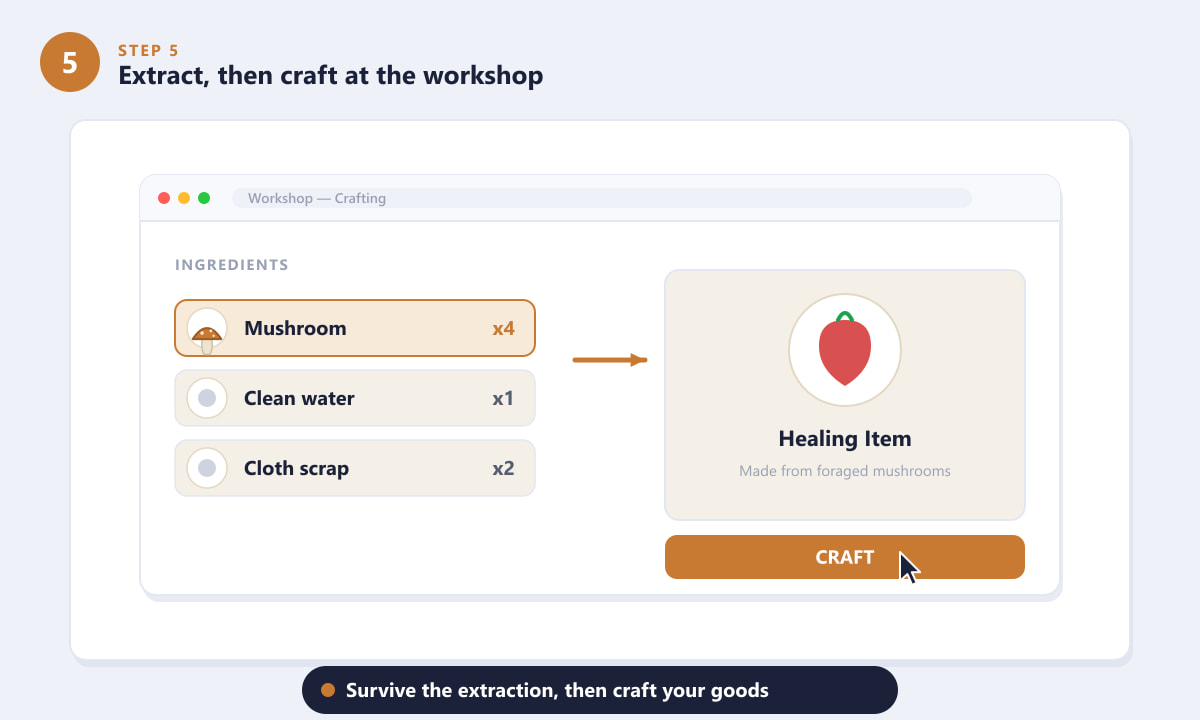The image size is (1200, 720).
Task: Click the green window maximize dot
Action: [x=204, y=198]
